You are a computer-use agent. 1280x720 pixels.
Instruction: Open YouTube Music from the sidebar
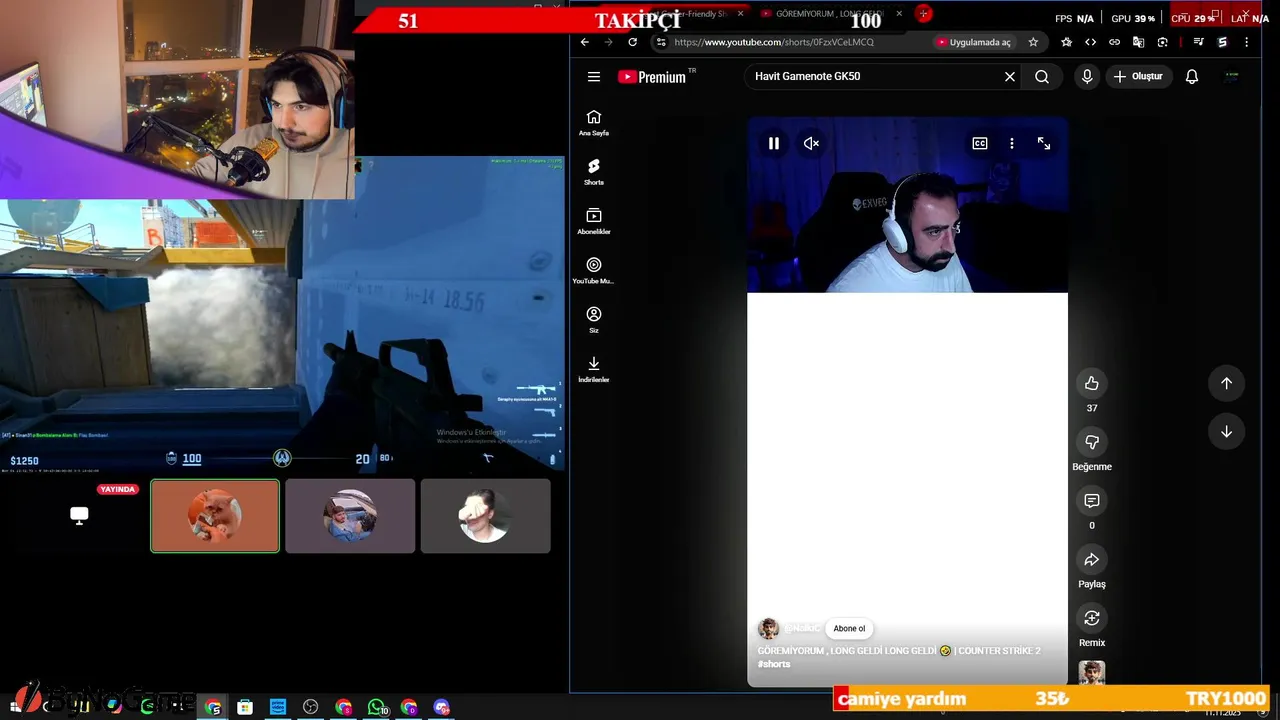[594, 270]
